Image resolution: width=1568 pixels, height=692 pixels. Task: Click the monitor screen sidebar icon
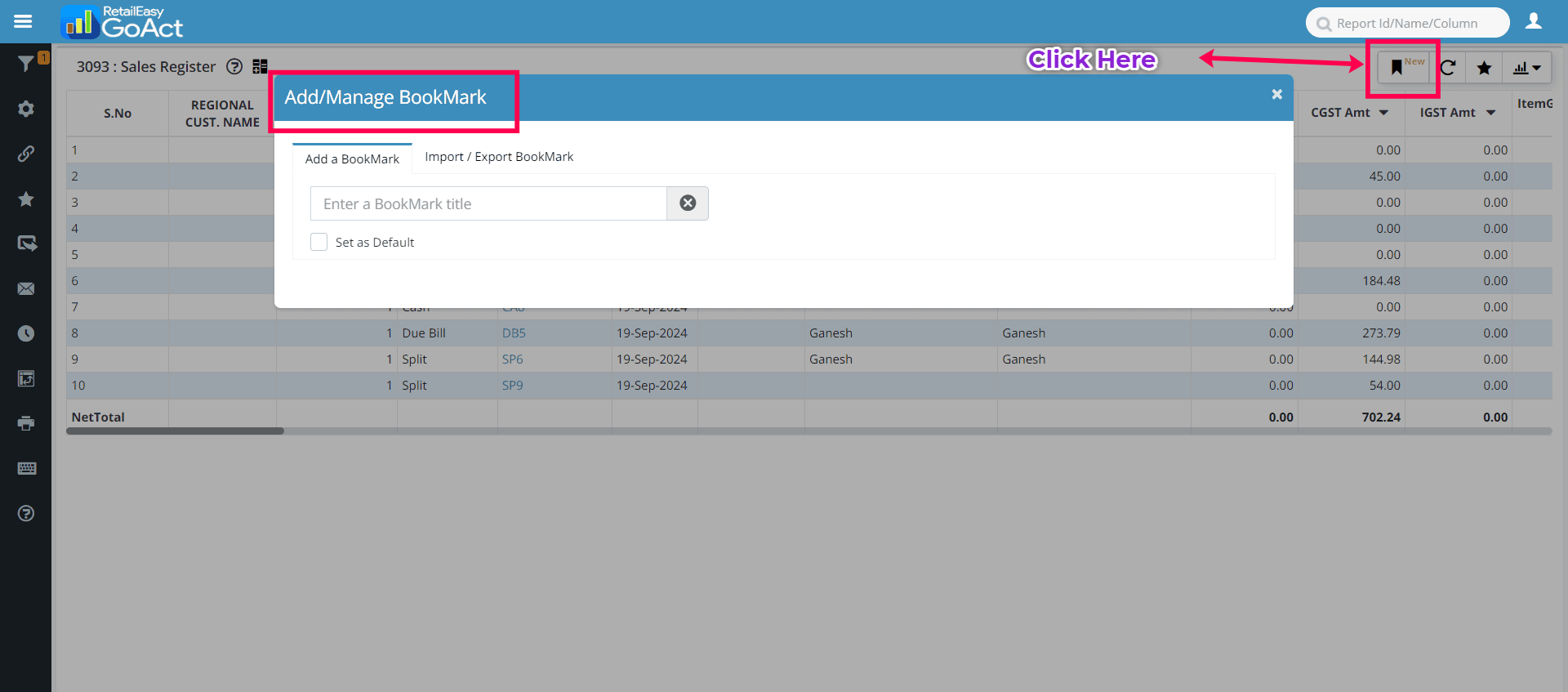point(26,243)
